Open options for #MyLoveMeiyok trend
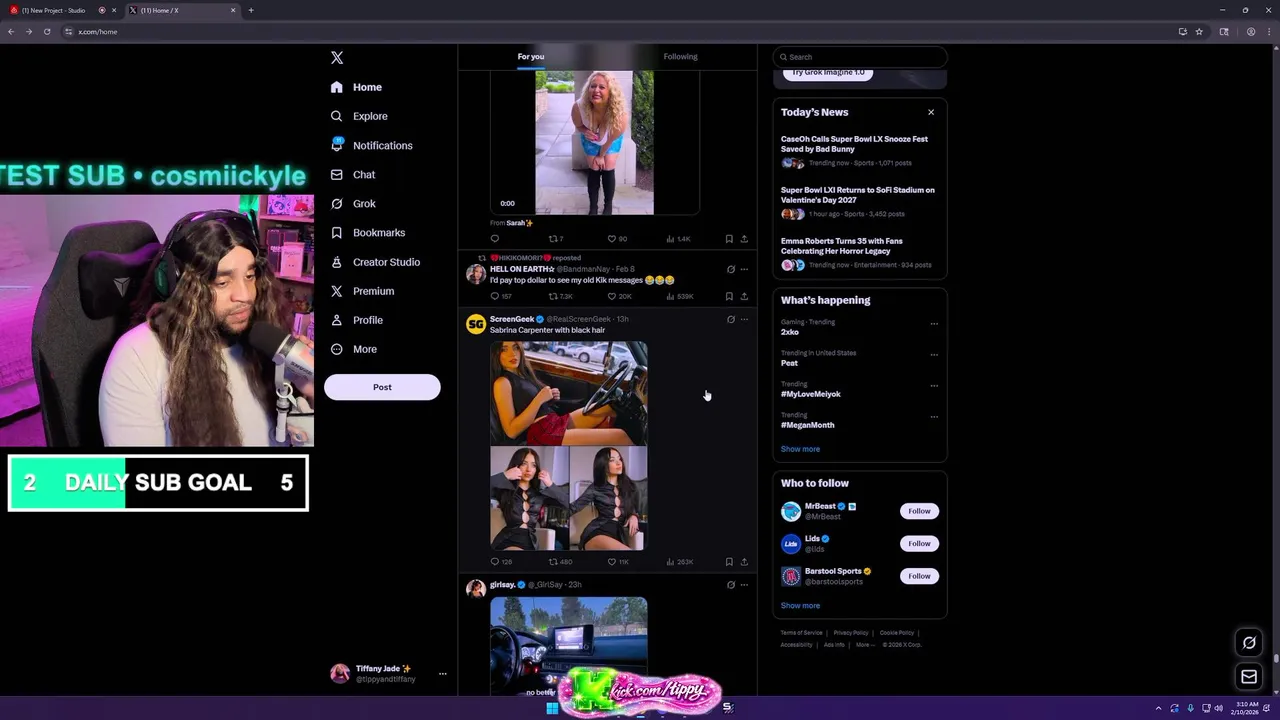1280x720 pixels. pyautogui.click(x=934, y=385)
